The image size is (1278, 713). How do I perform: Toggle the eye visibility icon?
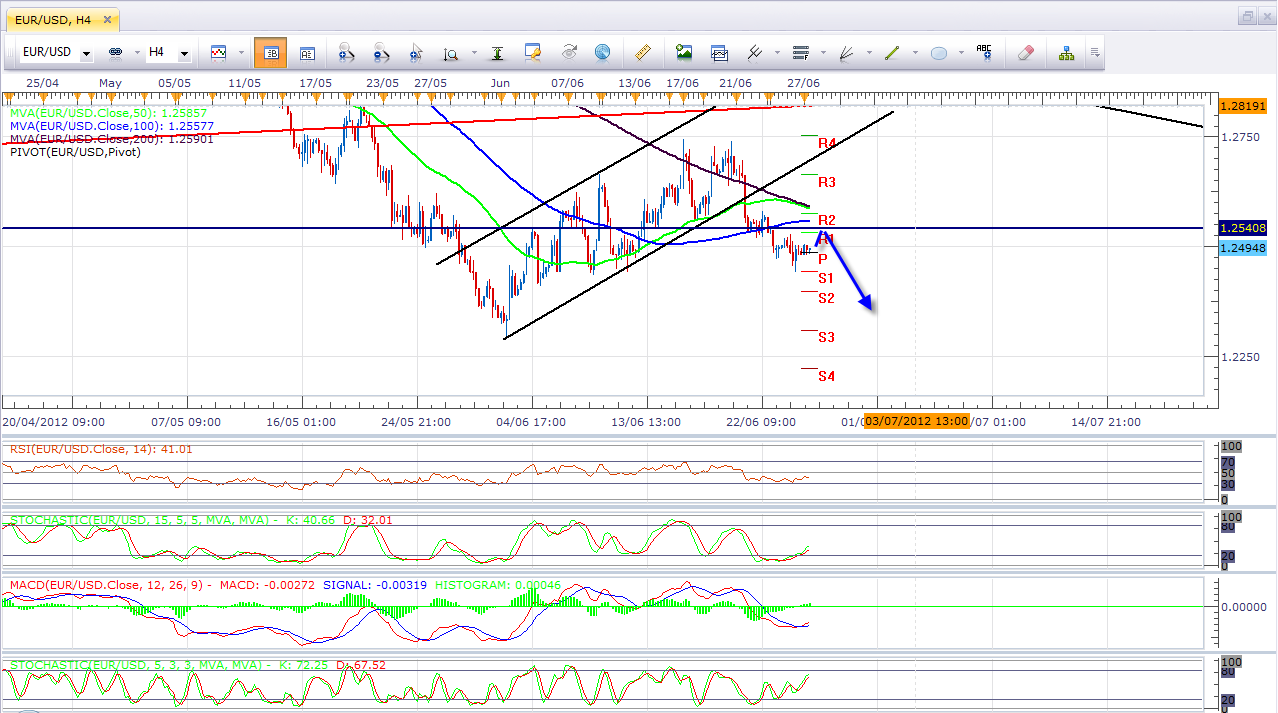coord(569,52)
